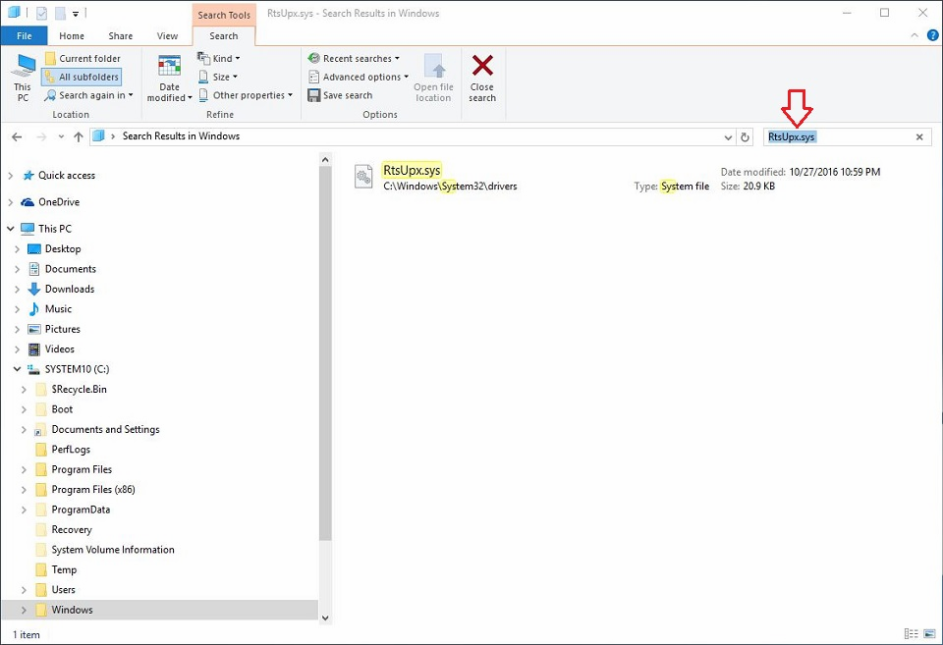Click Open file location button

coord(434,78)
